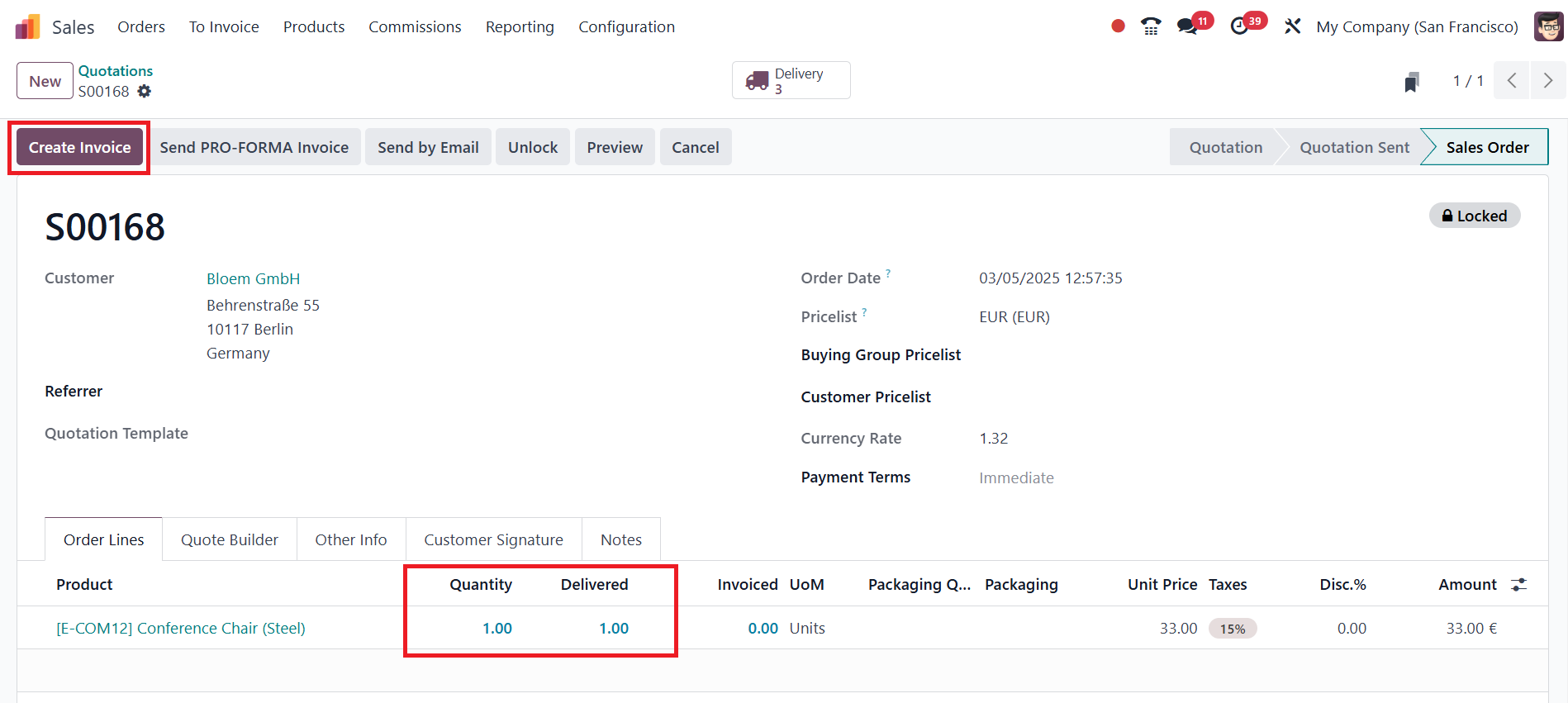Click the red recording status dot

point(1118,26)
